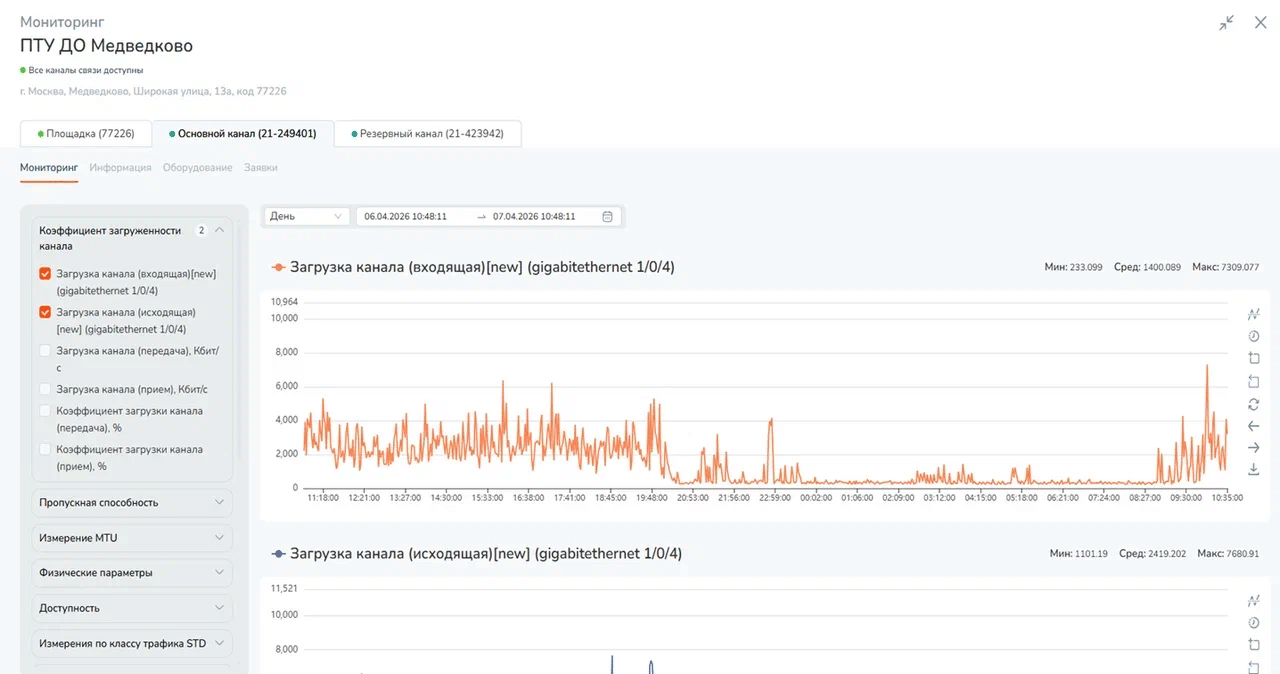Click the address line with код 77226
Viewport: 1280px width, 674px height.
point(153,91)
